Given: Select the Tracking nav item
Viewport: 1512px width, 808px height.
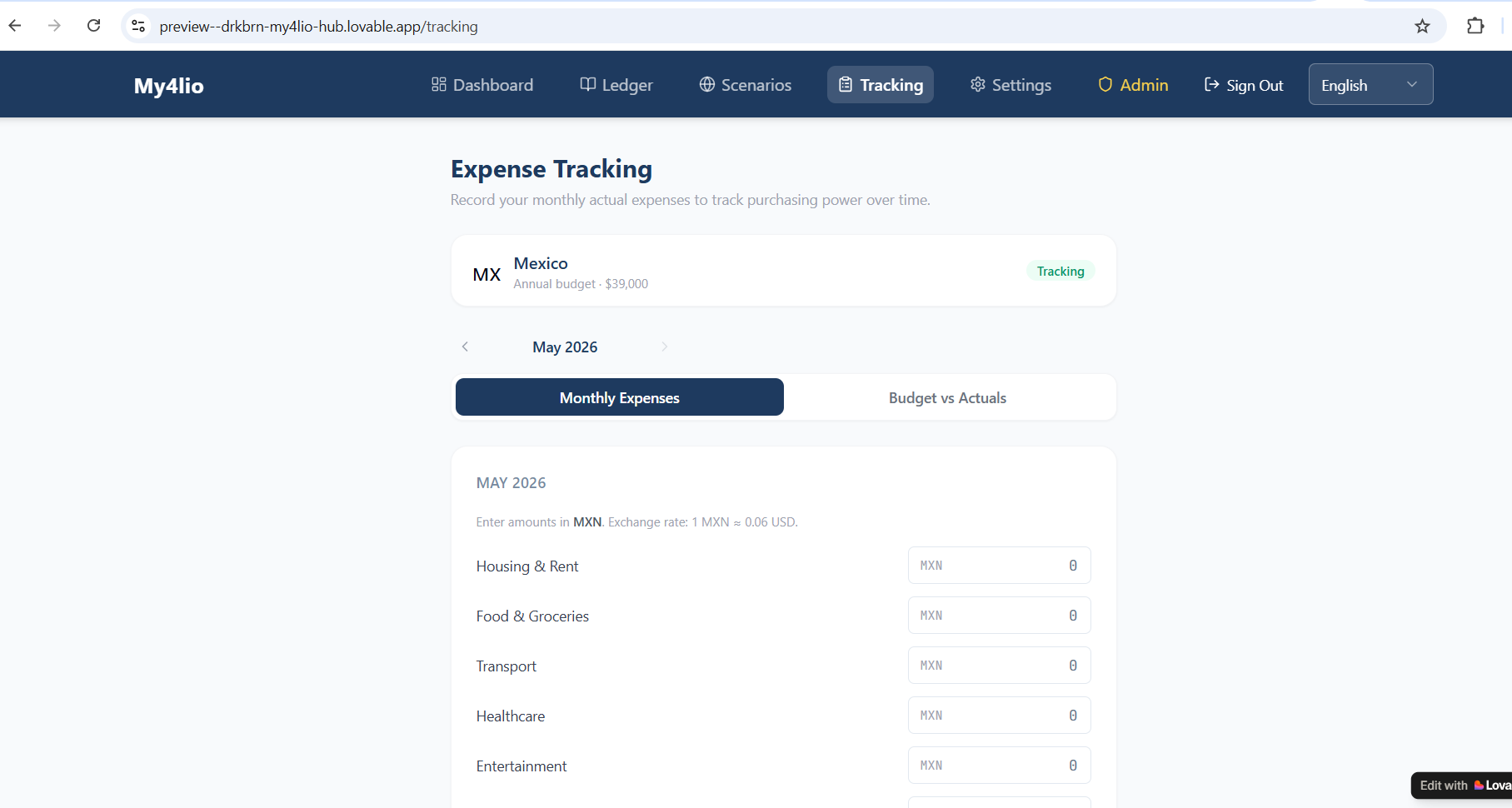Looking at the screenshot, I should pos(881,85).
